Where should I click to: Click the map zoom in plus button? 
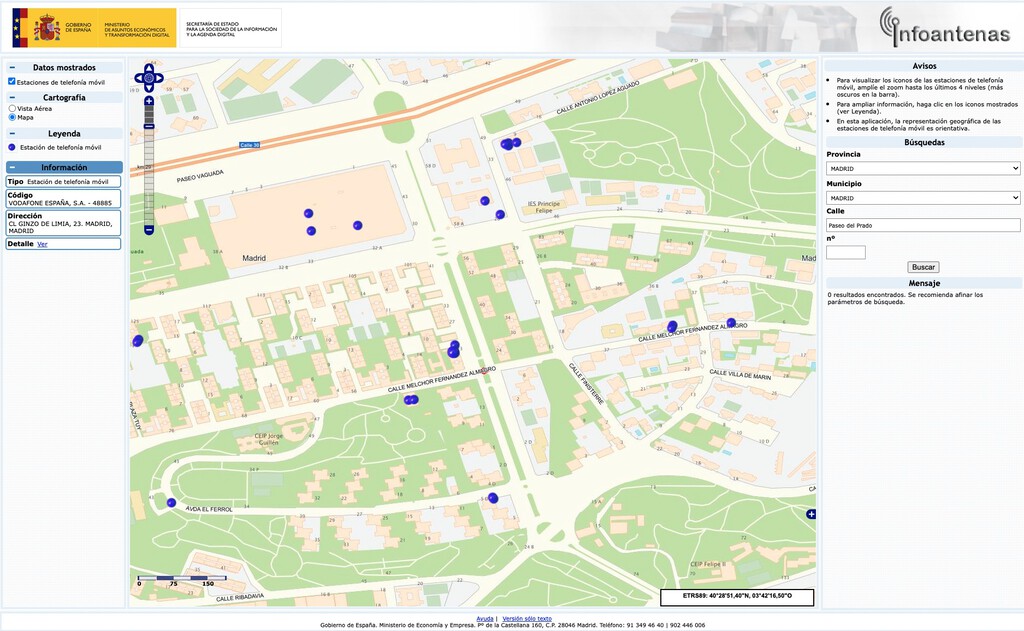[x=149, y=101]
